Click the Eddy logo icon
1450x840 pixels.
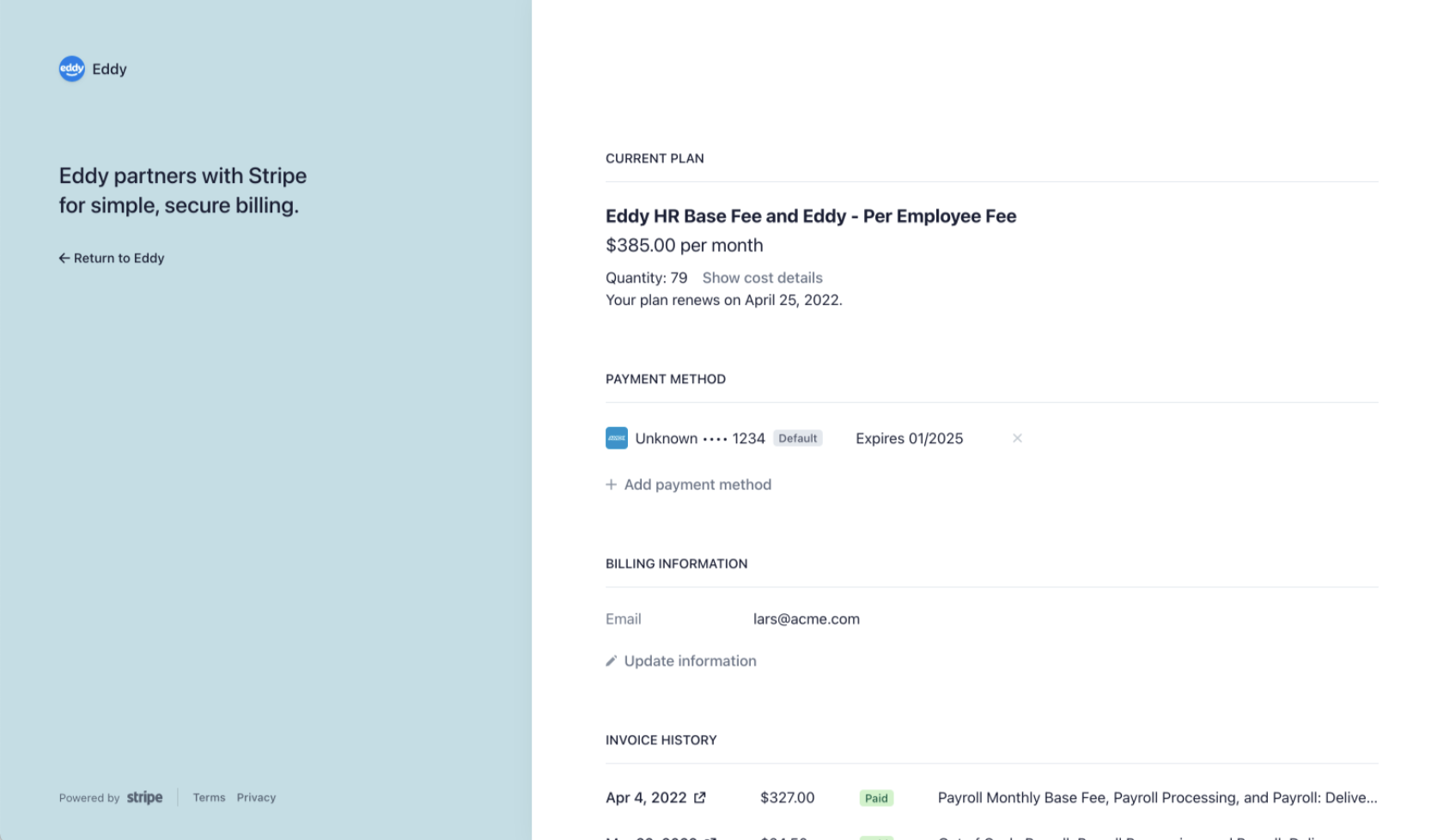[x=72, y=69]
